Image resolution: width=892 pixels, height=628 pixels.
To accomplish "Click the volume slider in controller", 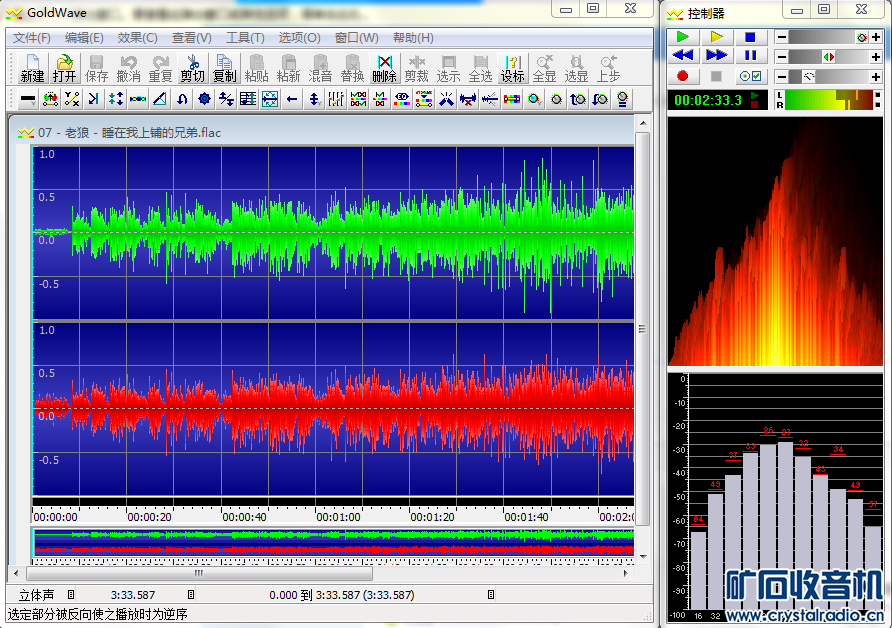I will click(x=826, y=37).
